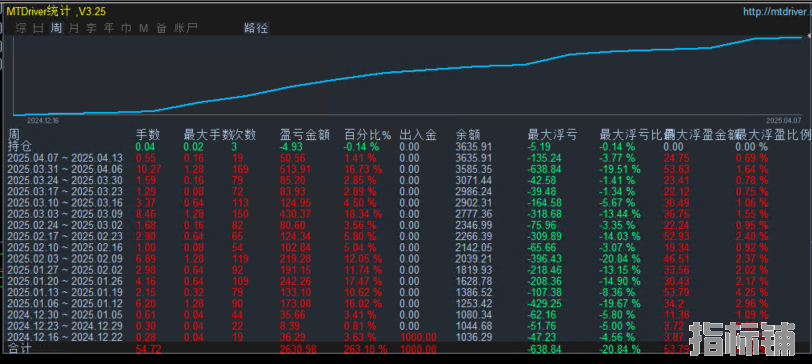This screenshot has height=364, width=812.
Task: Open the 季 quarterly tab
Action: [91, 28]
